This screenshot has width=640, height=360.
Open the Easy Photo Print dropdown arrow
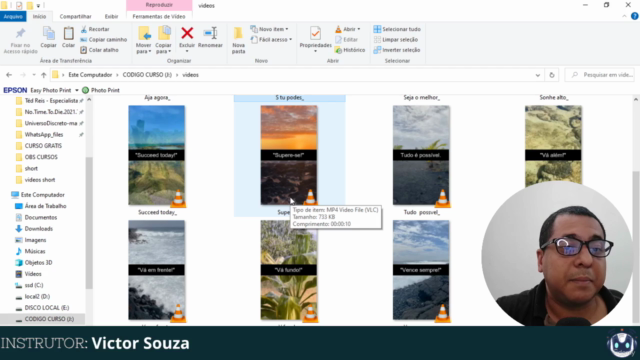point(77,90)
